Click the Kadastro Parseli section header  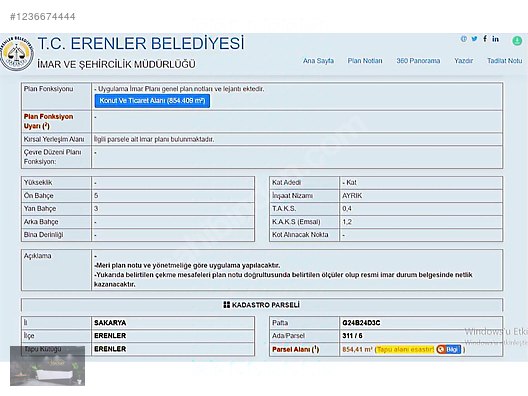tap(262, 305)
